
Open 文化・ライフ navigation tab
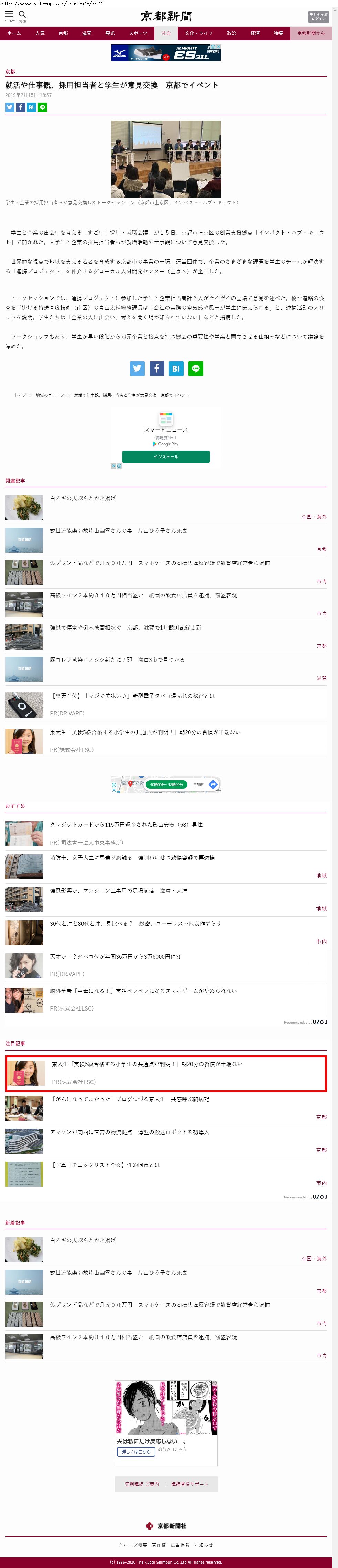[x=198, y=33]
